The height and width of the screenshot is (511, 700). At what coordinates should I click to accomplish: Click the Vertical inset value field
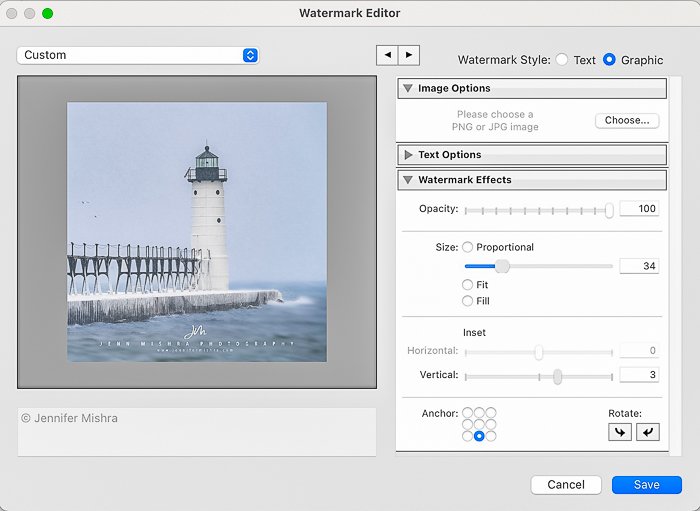pos(638,375)
